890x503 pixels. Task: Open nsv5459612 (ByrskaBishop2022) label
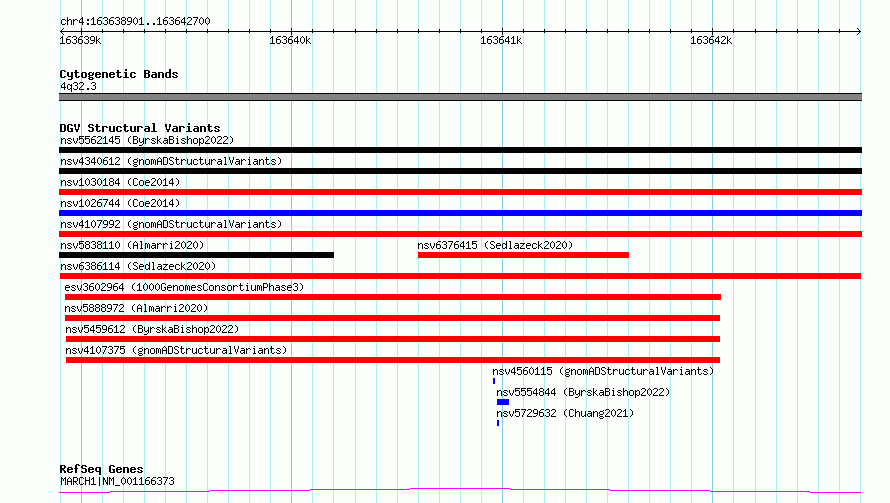[x=152, y=329]
